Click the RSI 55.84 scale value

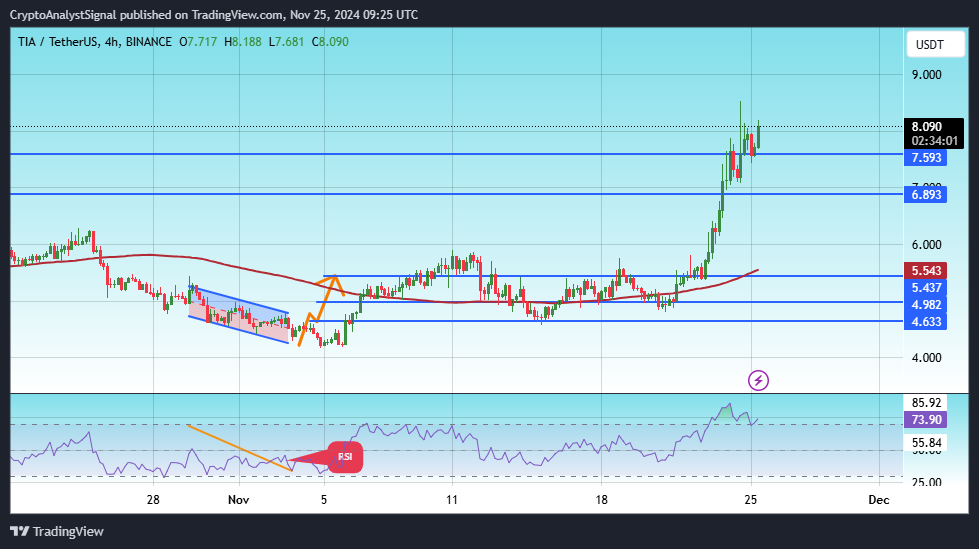(x=927, y=443)
